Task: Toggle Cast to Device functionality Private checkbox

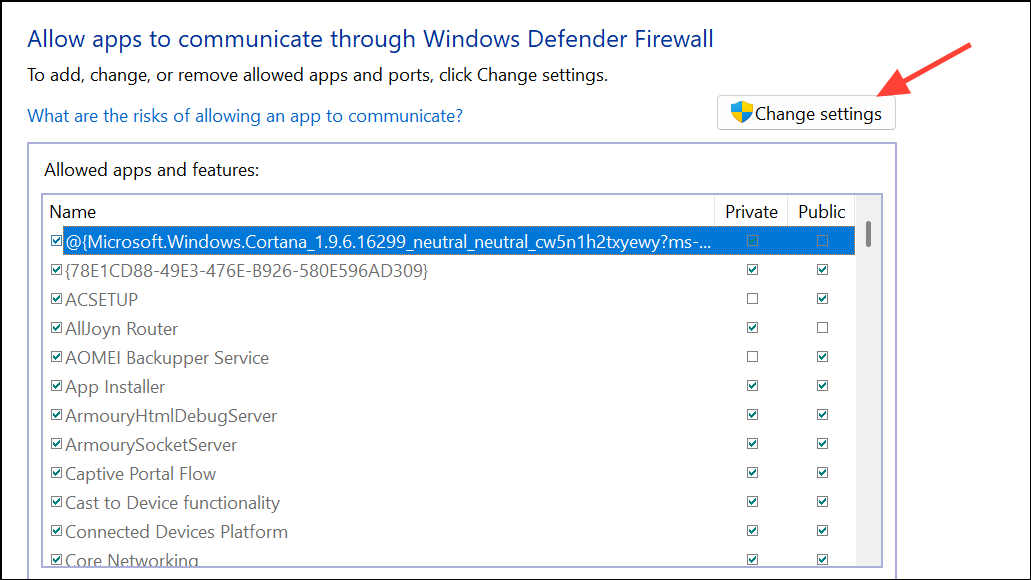Action: pos(752,502)
